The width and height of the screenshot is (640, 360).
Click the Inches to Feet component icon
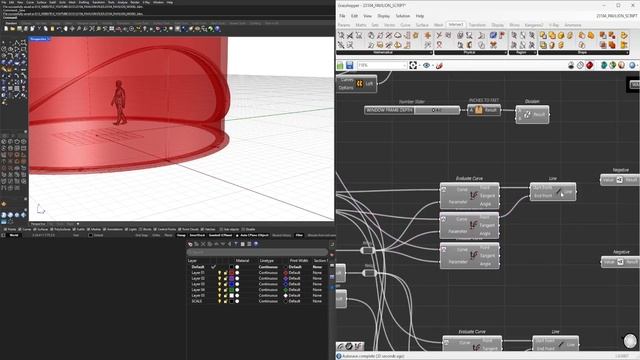(478, 110)
